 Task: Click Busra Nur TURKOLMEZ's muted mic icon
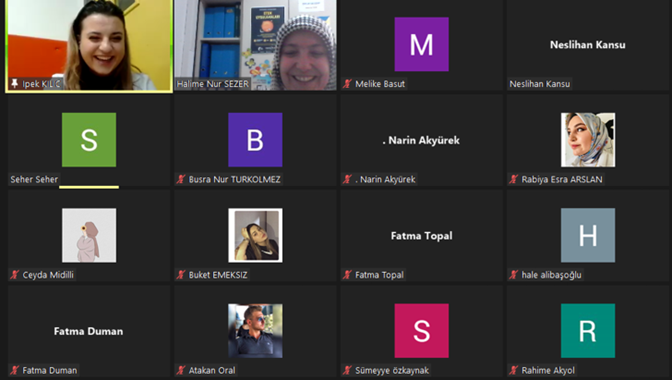[181, 180]
